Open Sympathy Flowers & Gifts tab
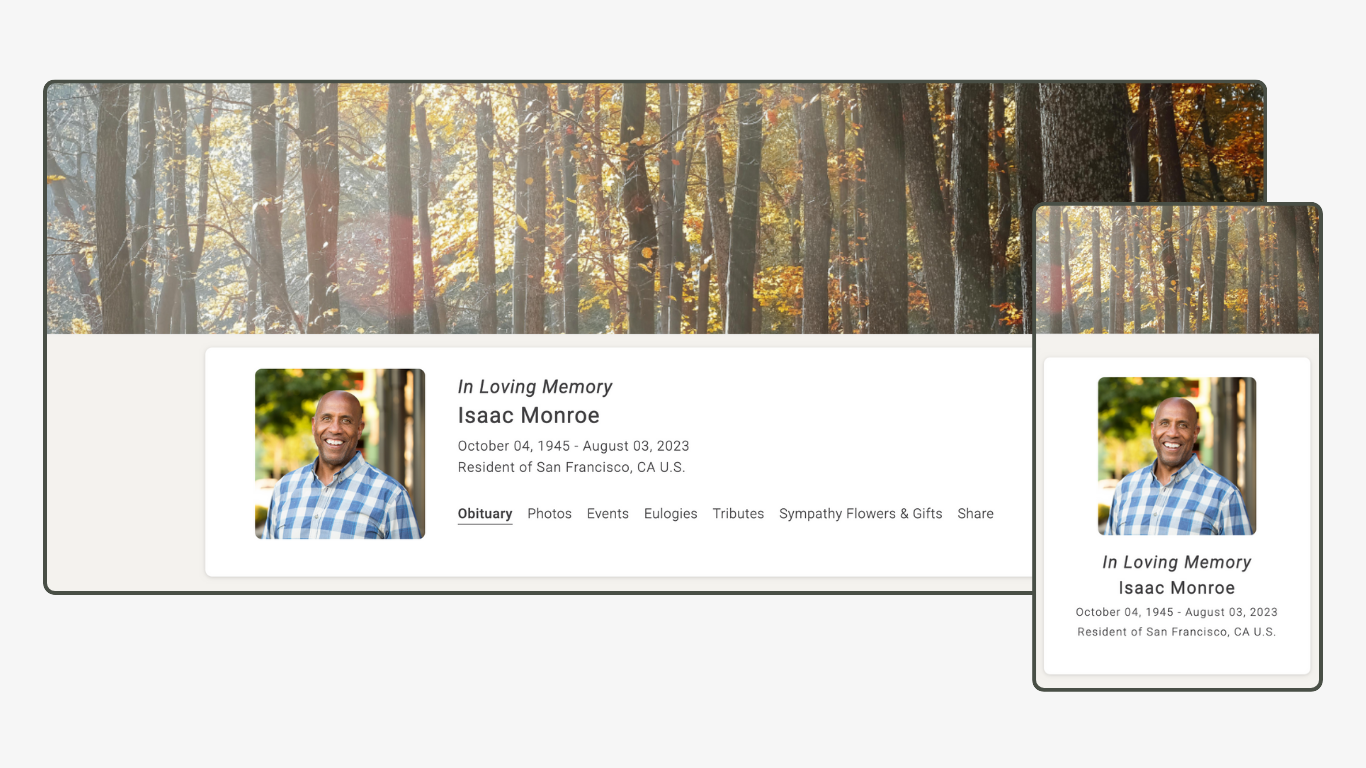This screenshot has width=1366, height=768. coord(861,514)
